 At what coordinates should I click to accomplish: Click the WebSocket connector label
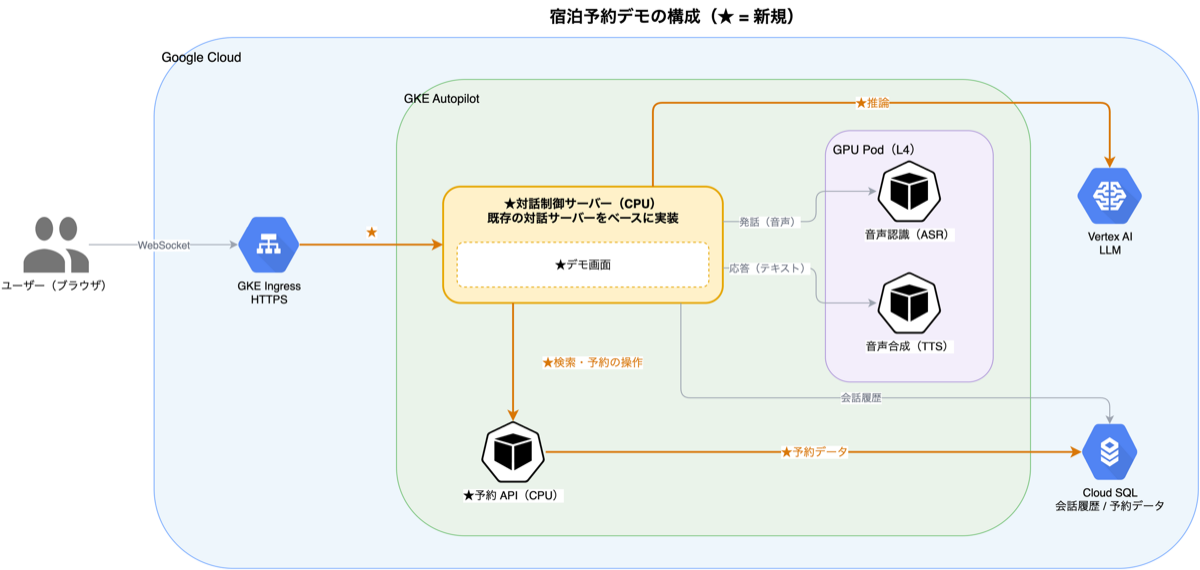tap(164, 244)
